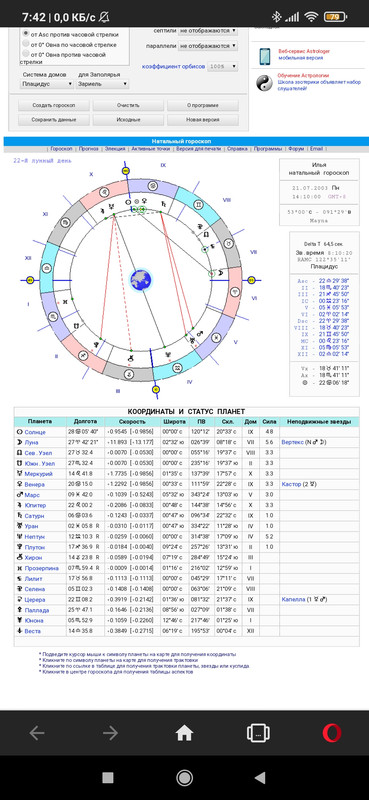Open the Элекция menu link
Image resolution: width=369 pixels, height=800 pixels.
115,149
